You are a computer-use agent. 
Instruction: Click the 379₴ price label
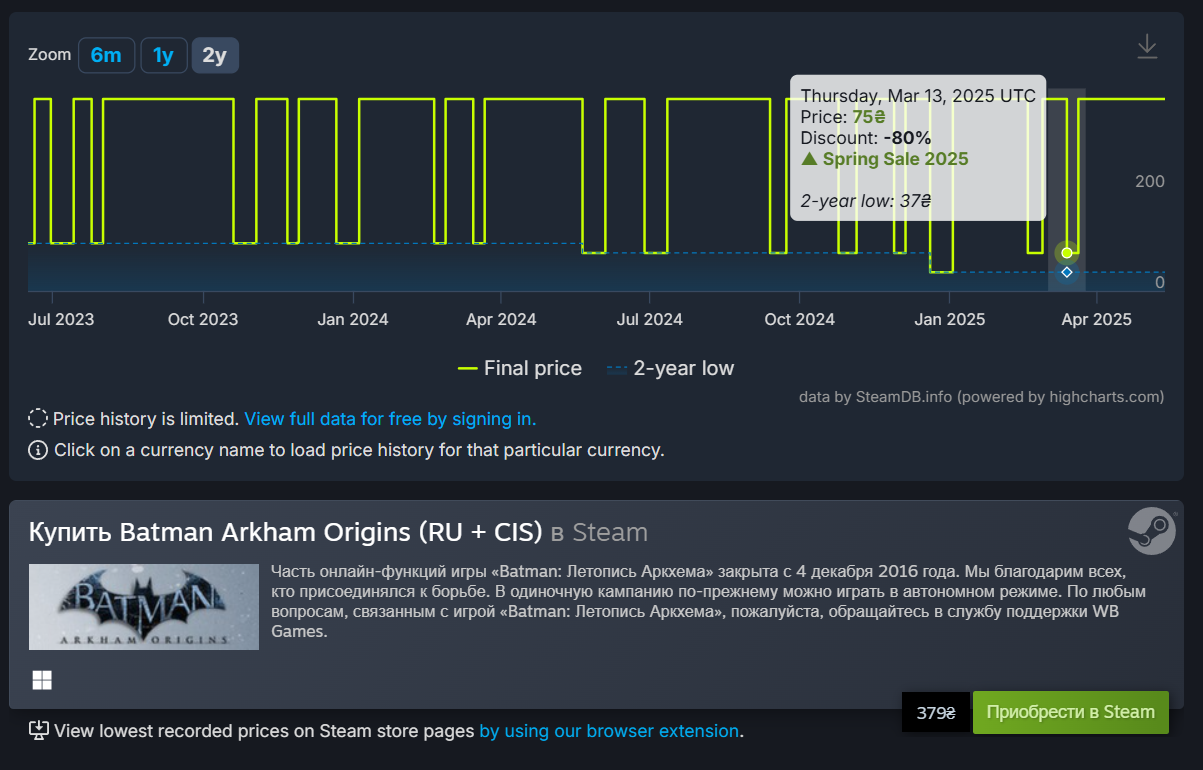tap(936, 713)
